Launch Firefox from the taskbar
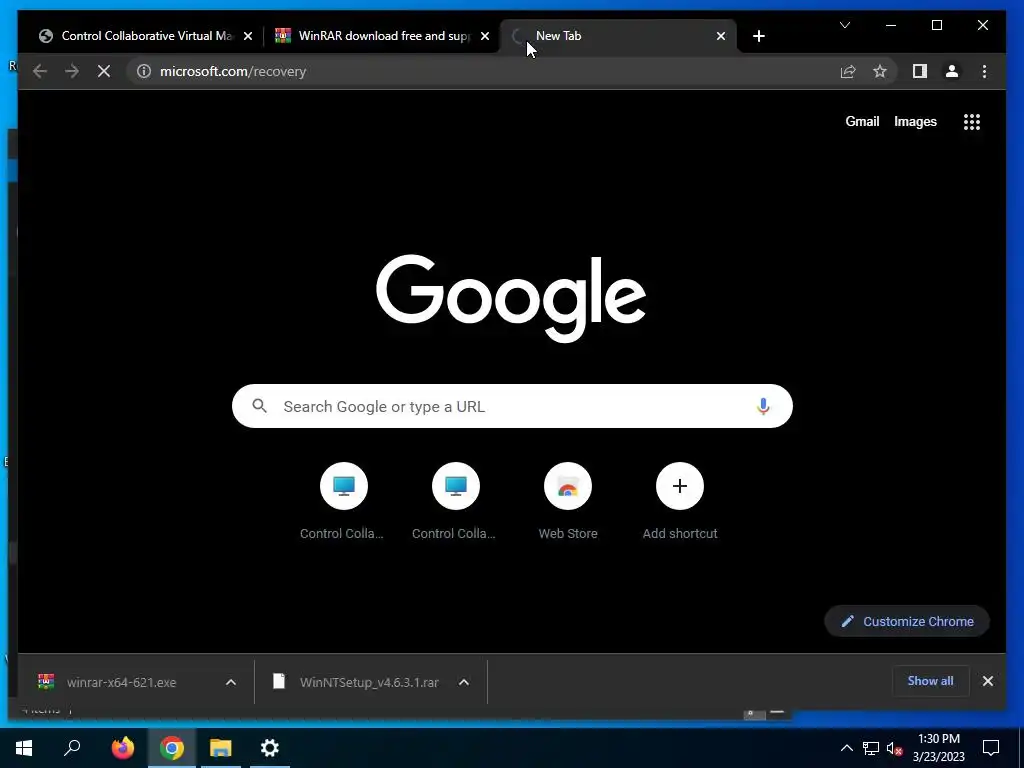 pyautogui.click(x=122, y=748)
